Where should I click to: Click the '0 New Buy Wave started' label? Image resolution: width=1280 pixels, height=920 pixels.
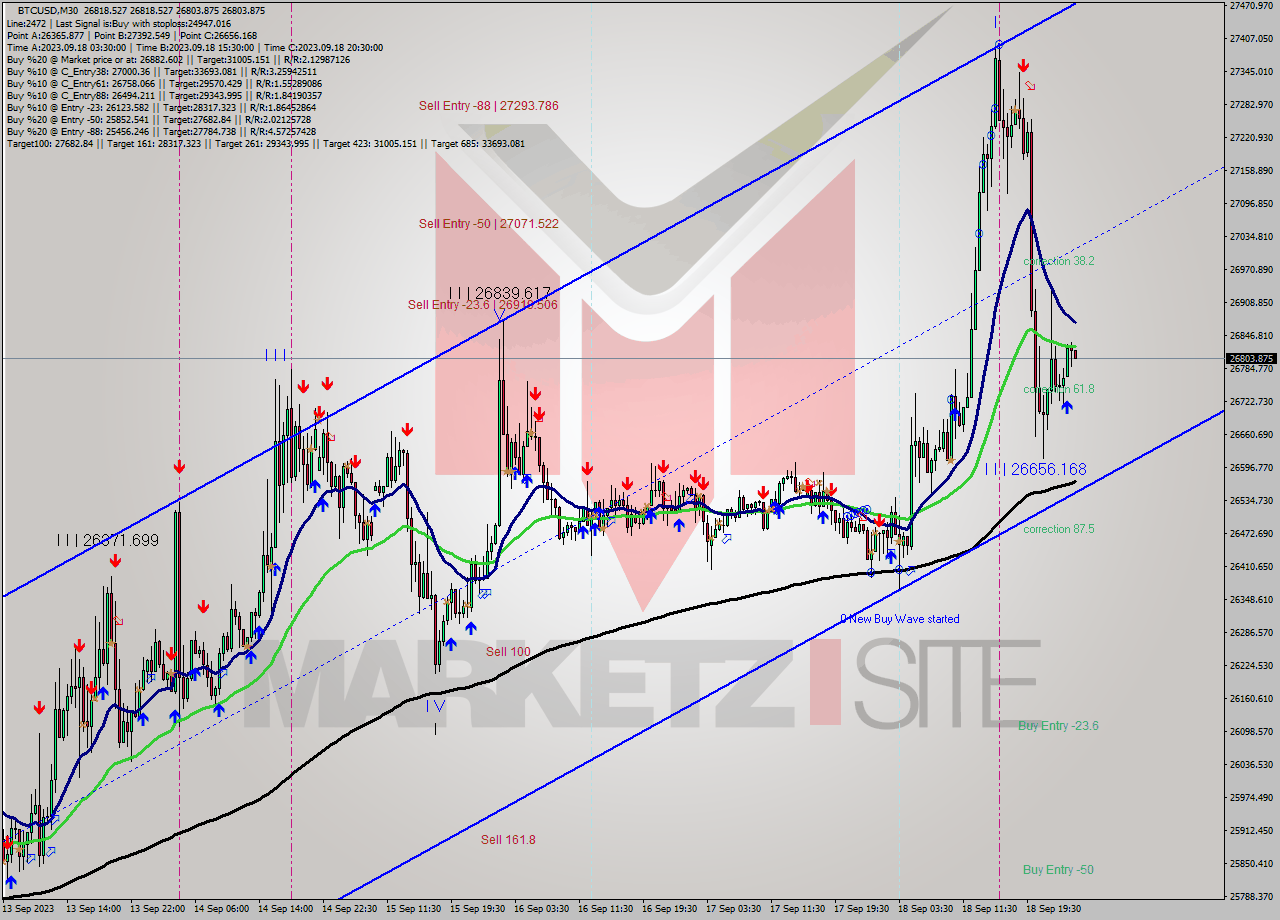click(x=899, y=619)
